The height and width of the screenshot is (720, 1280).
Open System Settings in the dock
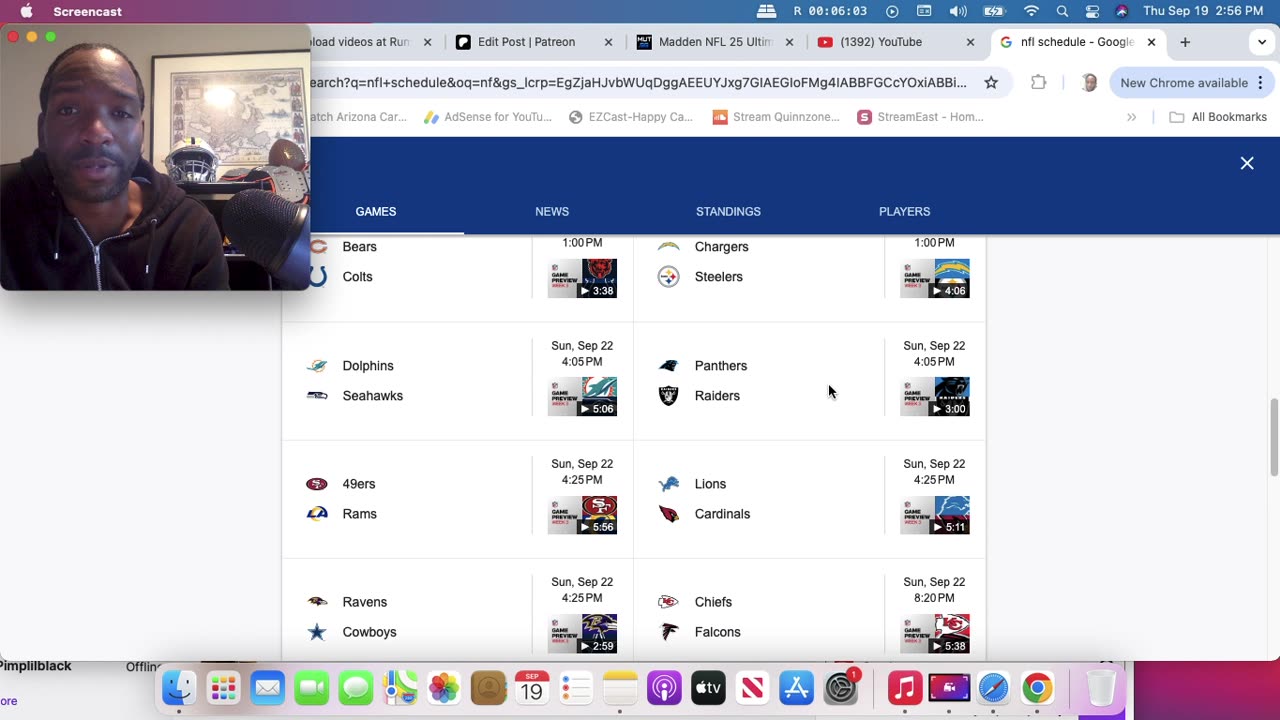coord(840,688)
